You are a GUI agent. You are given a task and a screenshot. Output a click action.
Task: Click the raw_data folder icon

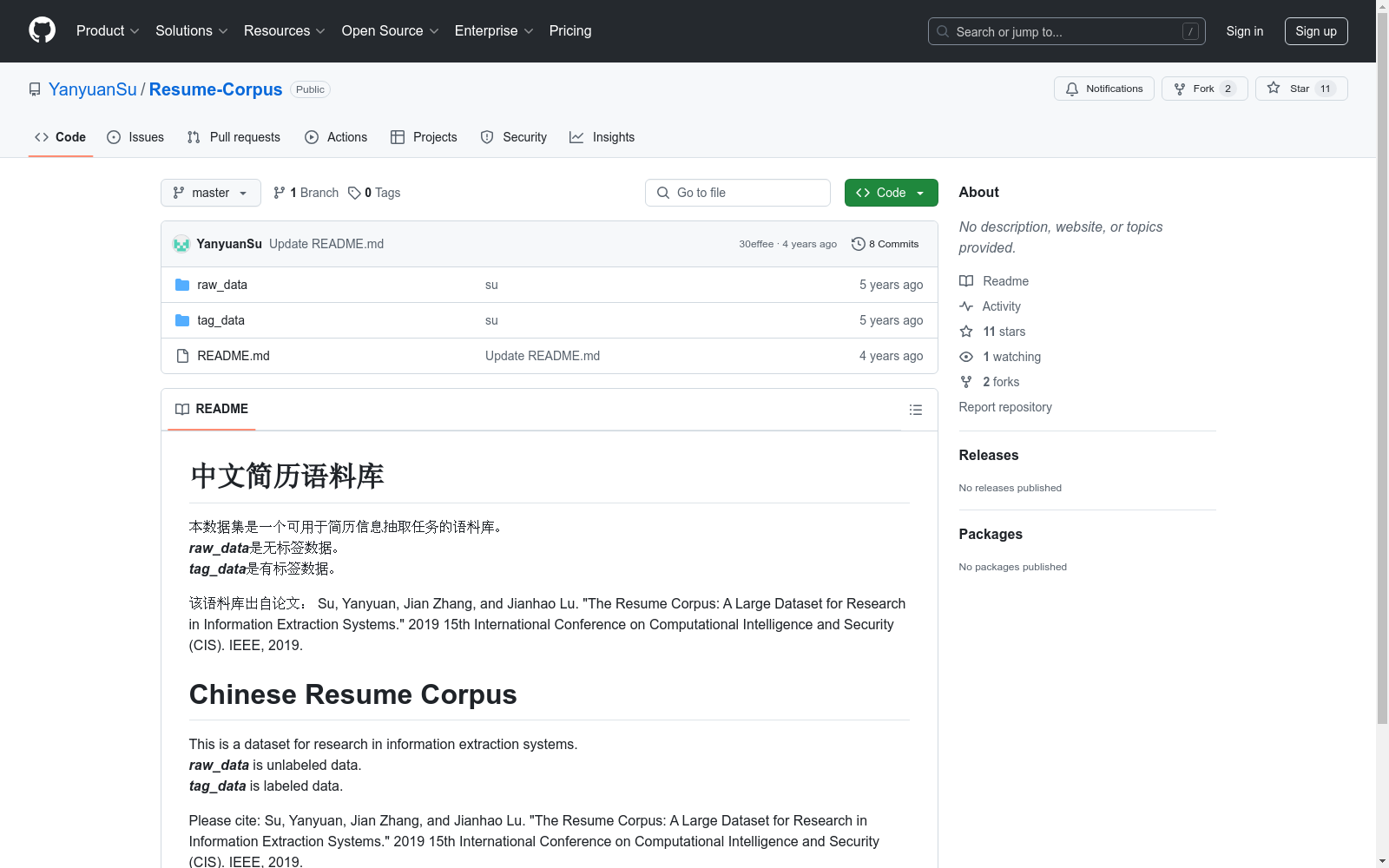182,285
